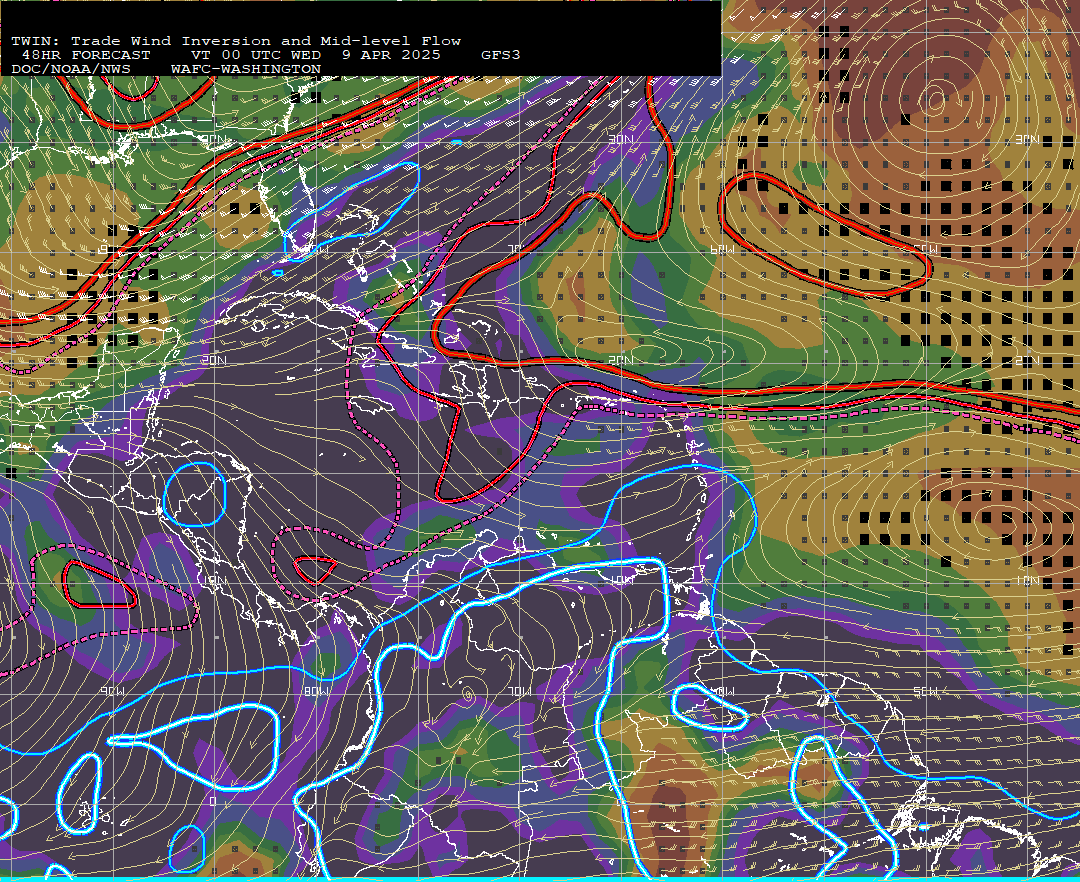The height and width of the screenshot is (882, 1080).
Task: Click the easternmost '10N' latitude label
Action: coord(1027,580)
